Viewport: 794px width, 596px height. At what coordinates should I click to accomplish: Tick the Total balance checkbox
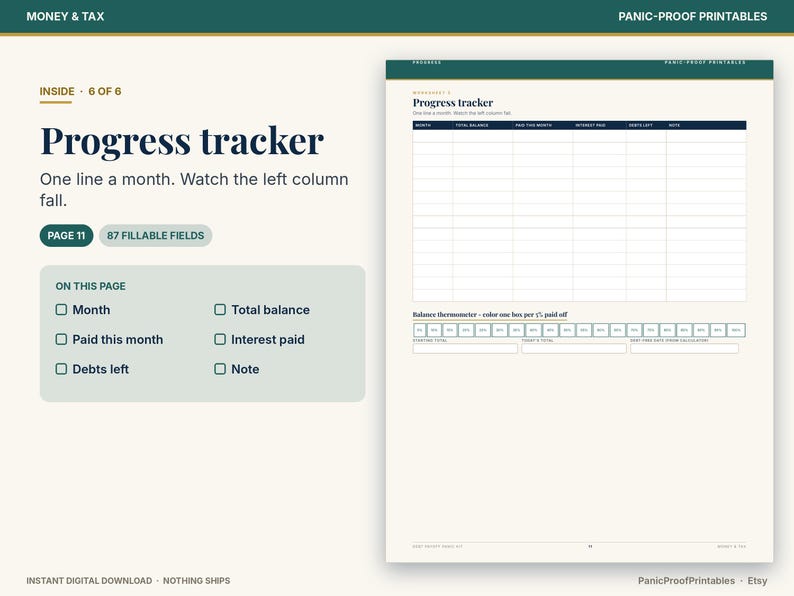220,309
